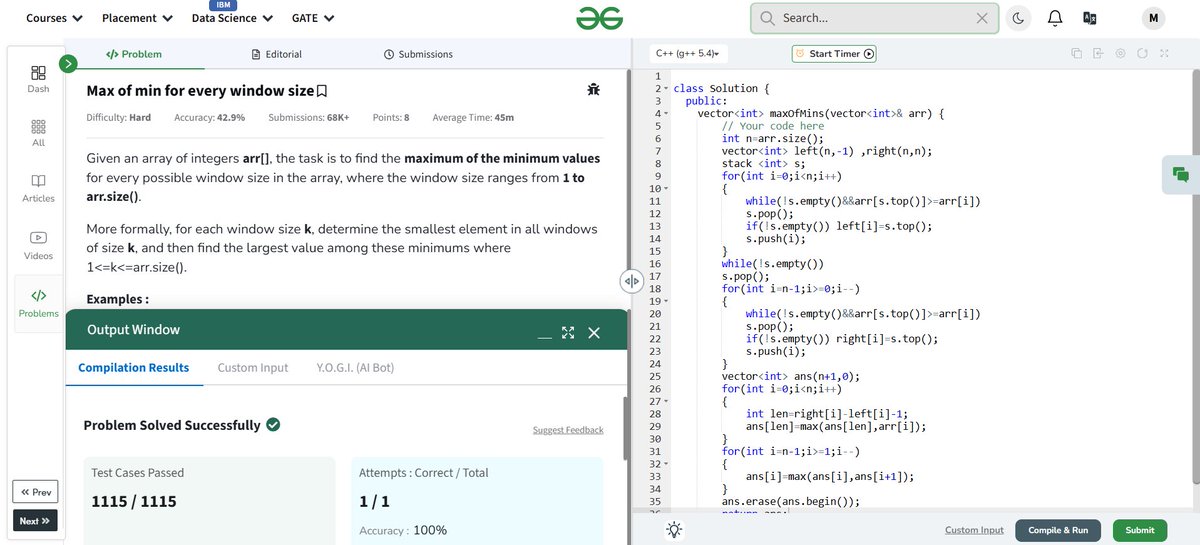Open the language translate icon

(1090, 18)
